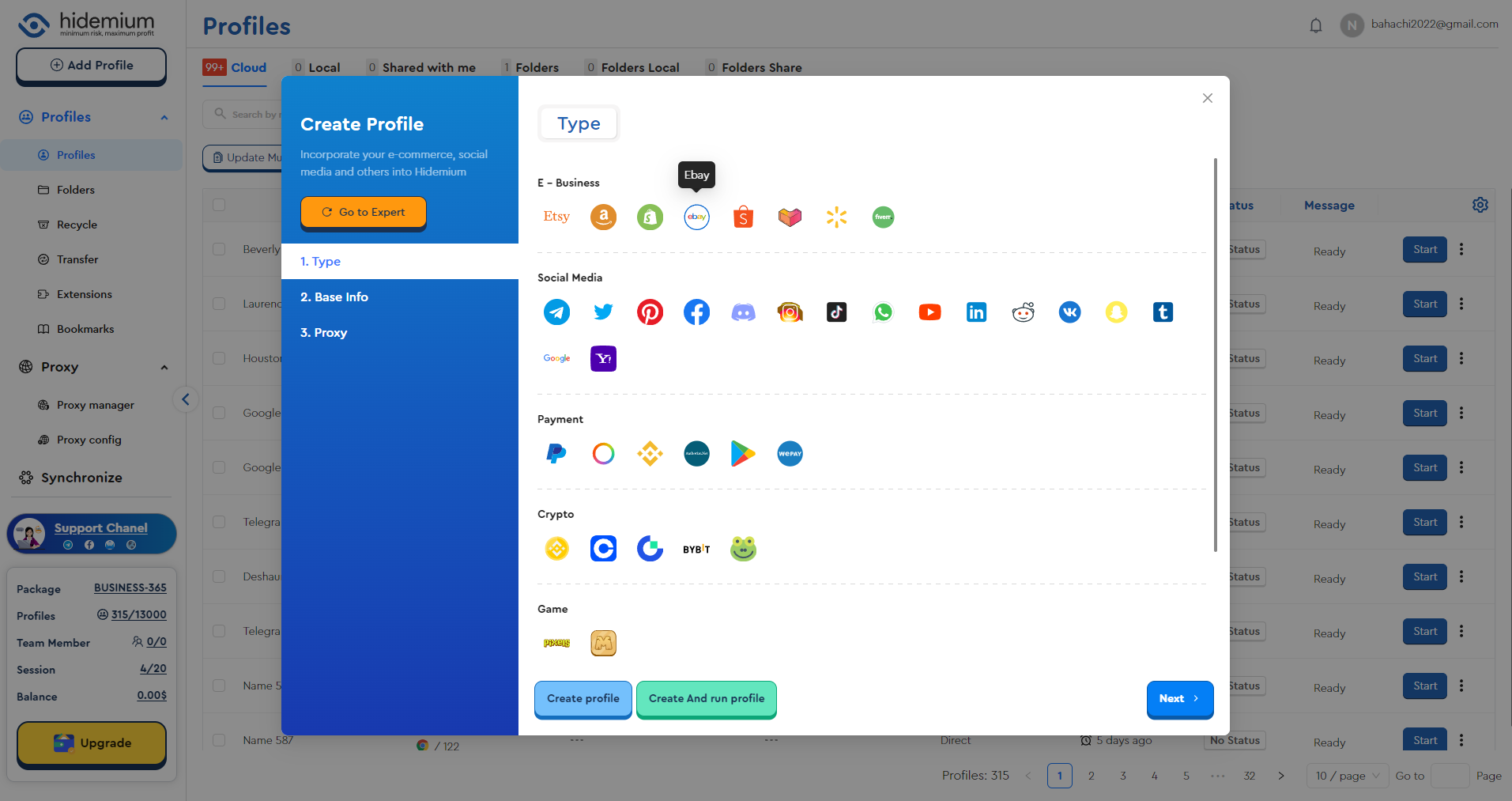Select the frog crypto icon

pyautogui.click(x=743, y=548)
